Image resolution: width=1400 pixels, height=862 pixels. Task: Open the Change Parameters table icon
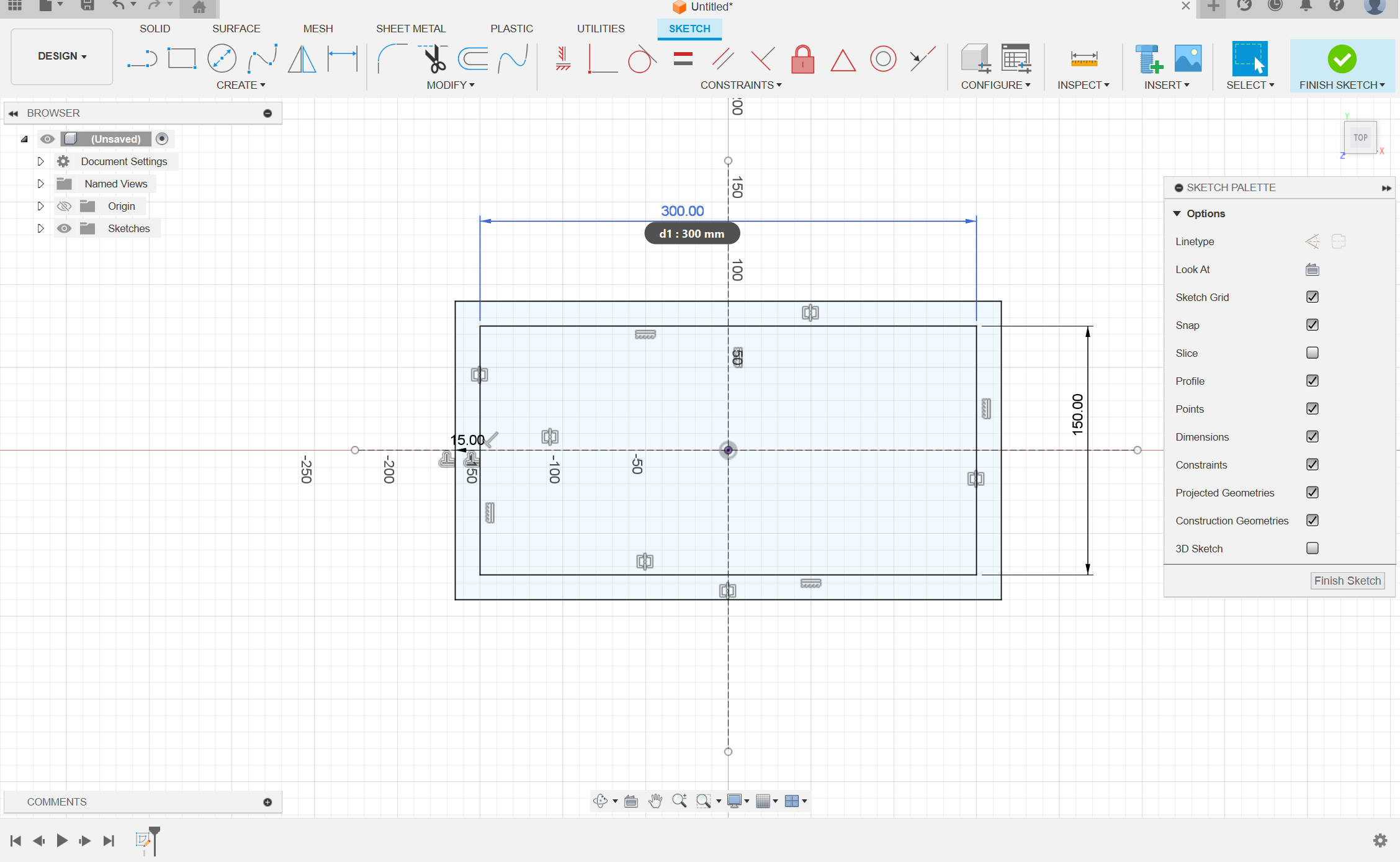click(x=1016, y=59)
